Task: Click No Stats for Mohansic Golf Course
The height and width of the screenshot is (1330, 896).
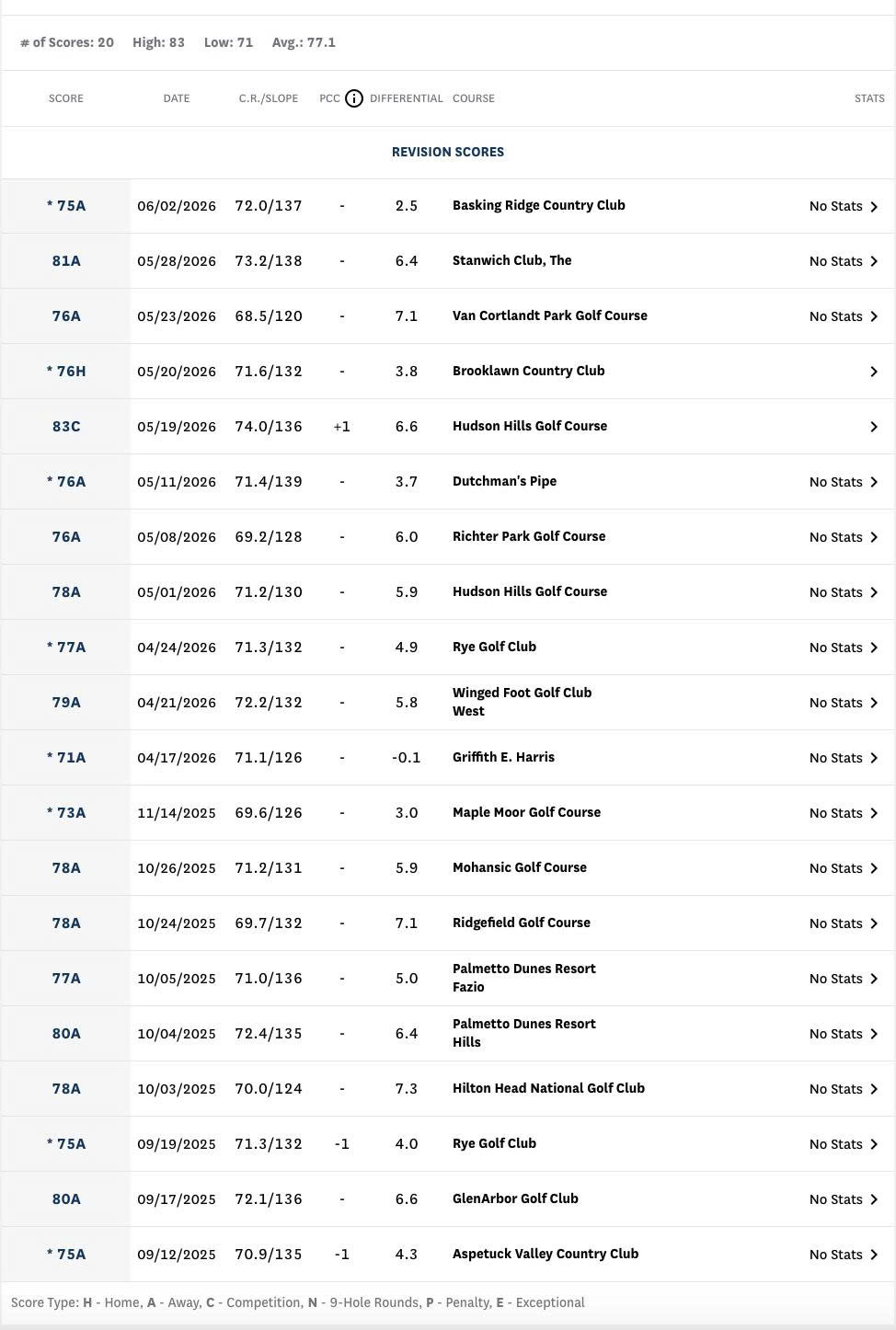Action: 835,868
